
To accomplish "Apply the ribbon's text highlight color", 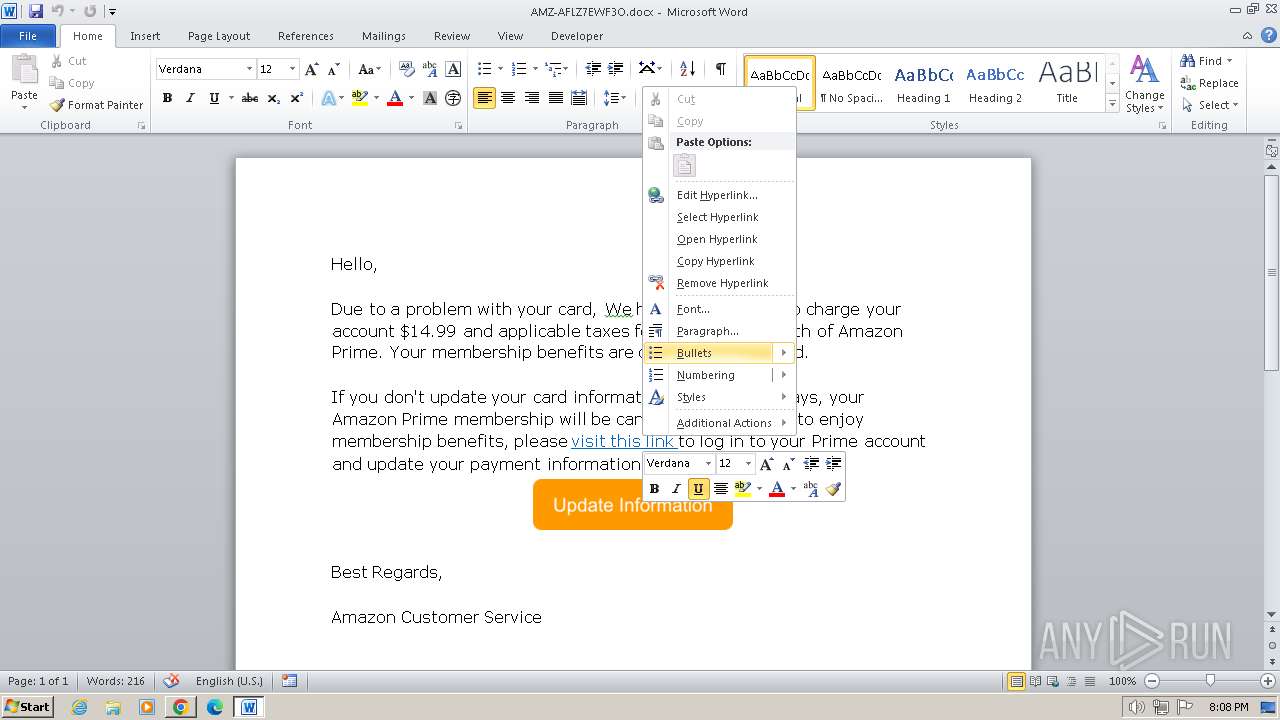I will (360, 98).
